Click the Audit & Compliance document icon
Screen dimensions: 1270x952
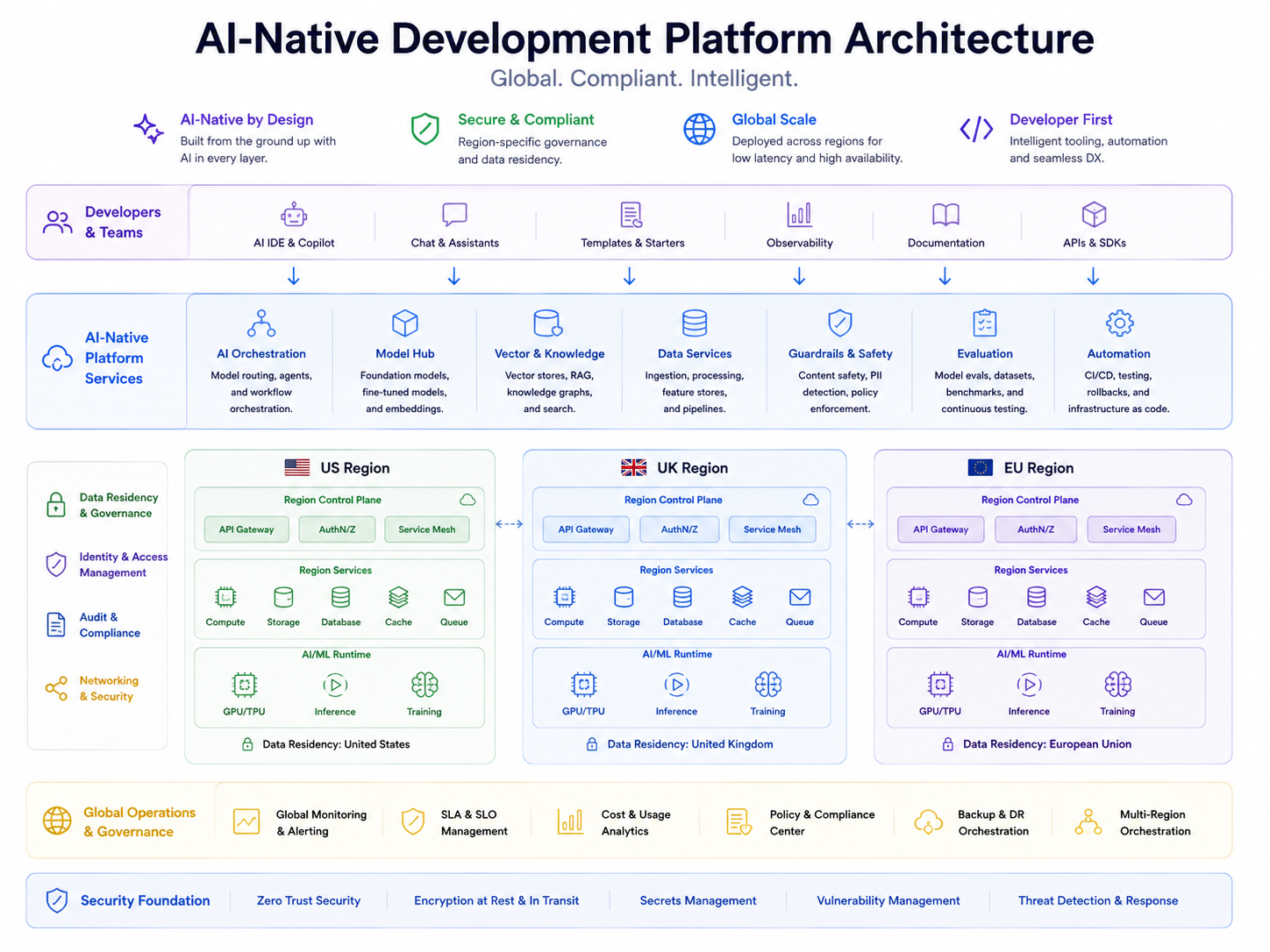[x=56, y=625]
